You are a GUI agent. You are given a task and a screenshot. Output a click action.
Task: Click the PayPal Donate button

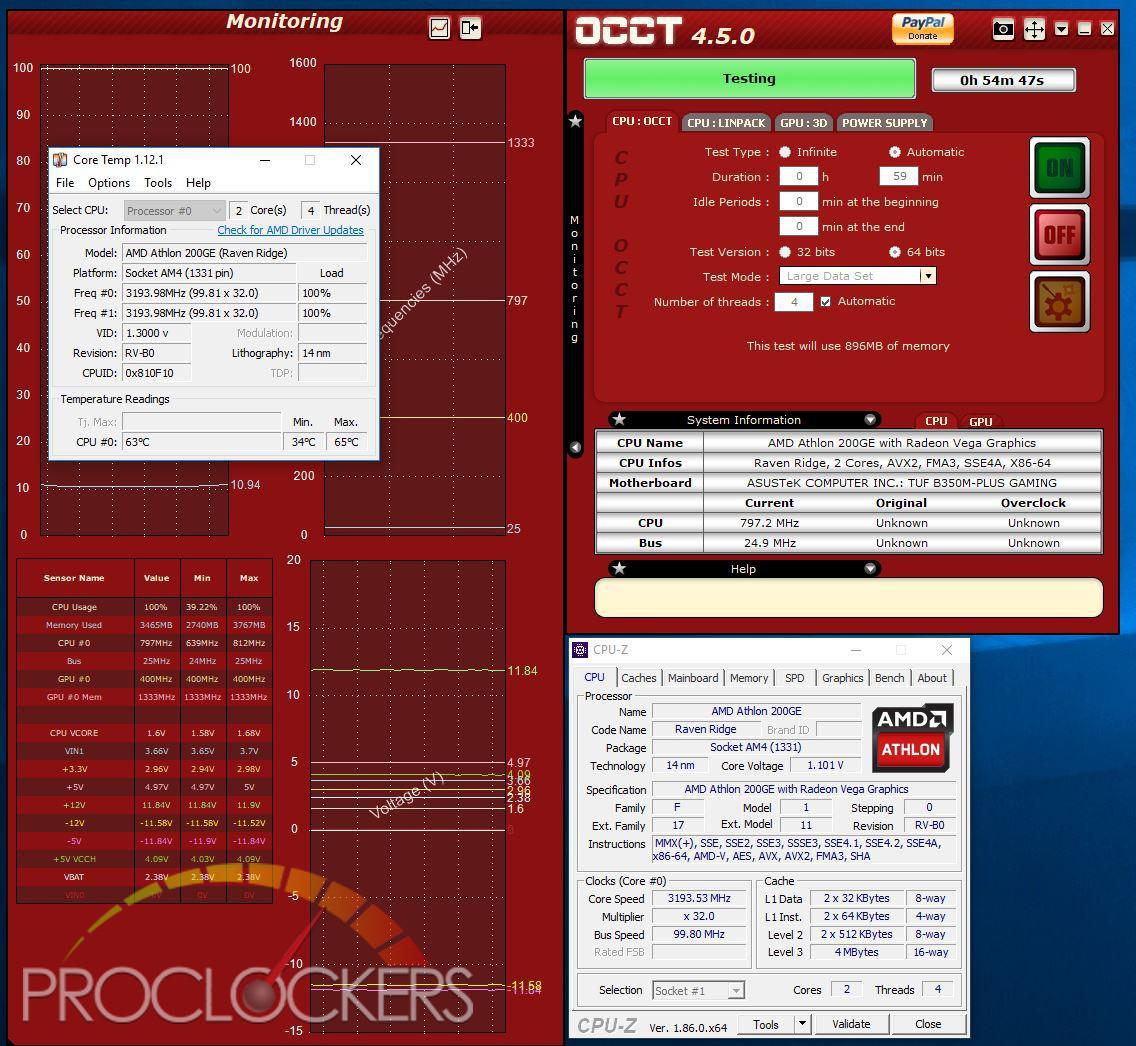[x=922, y=28]
